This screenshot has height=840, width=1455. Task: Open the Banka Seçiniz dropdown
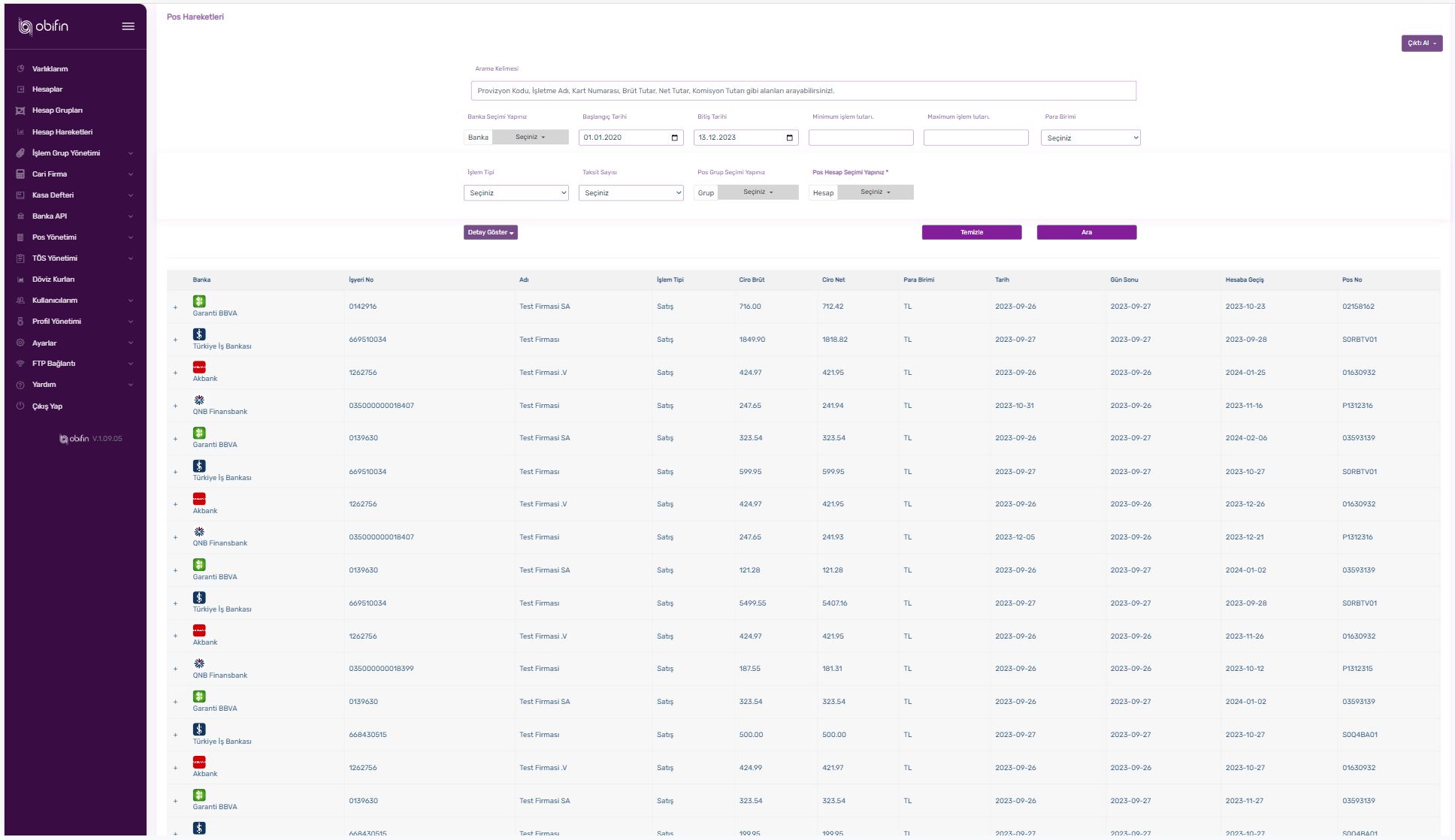click(531, 137)
